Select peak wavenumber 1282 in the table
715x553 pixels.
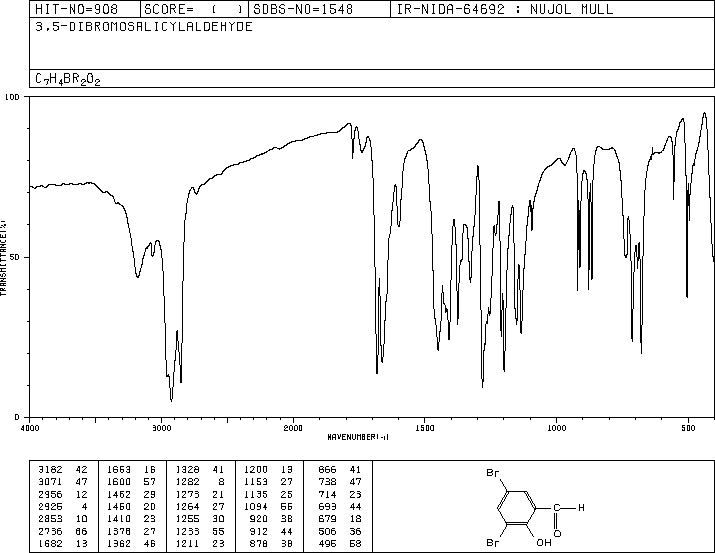tap(187, 482)
